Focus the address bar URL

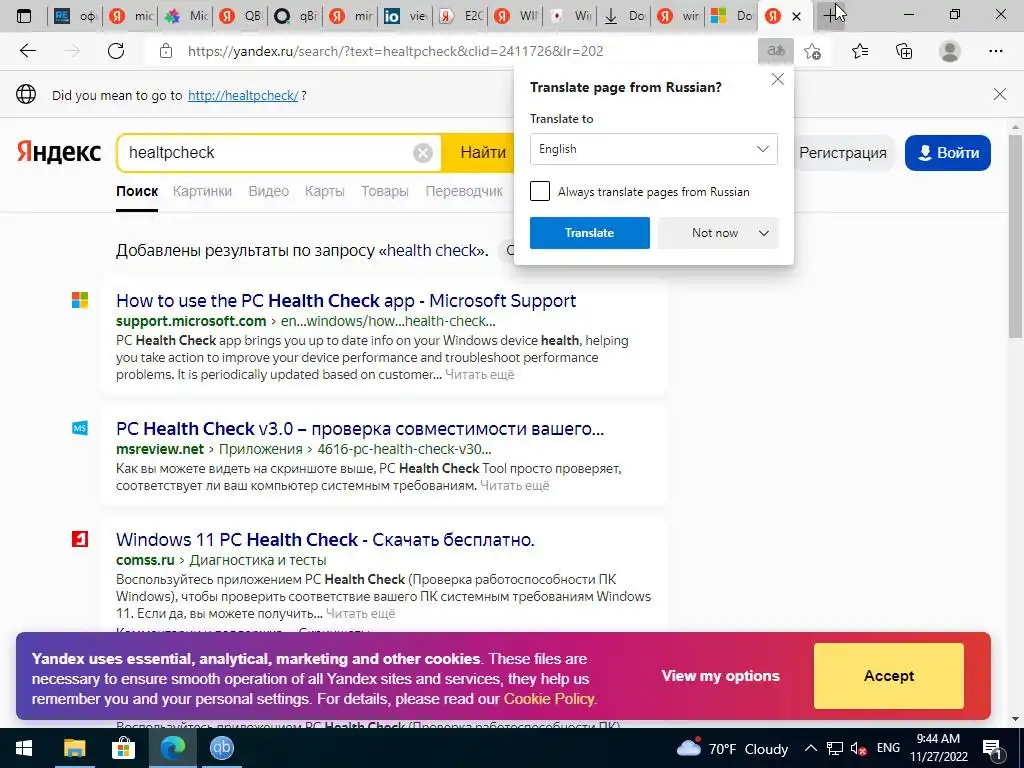(396, 51)
